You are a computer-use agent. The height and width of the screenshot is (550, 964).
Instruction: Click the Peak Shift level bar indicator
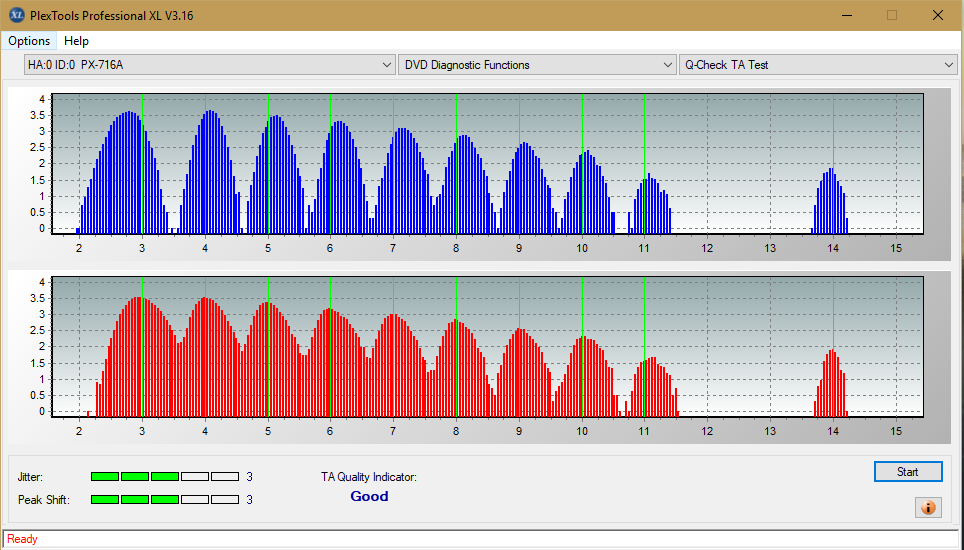[165, 500]
